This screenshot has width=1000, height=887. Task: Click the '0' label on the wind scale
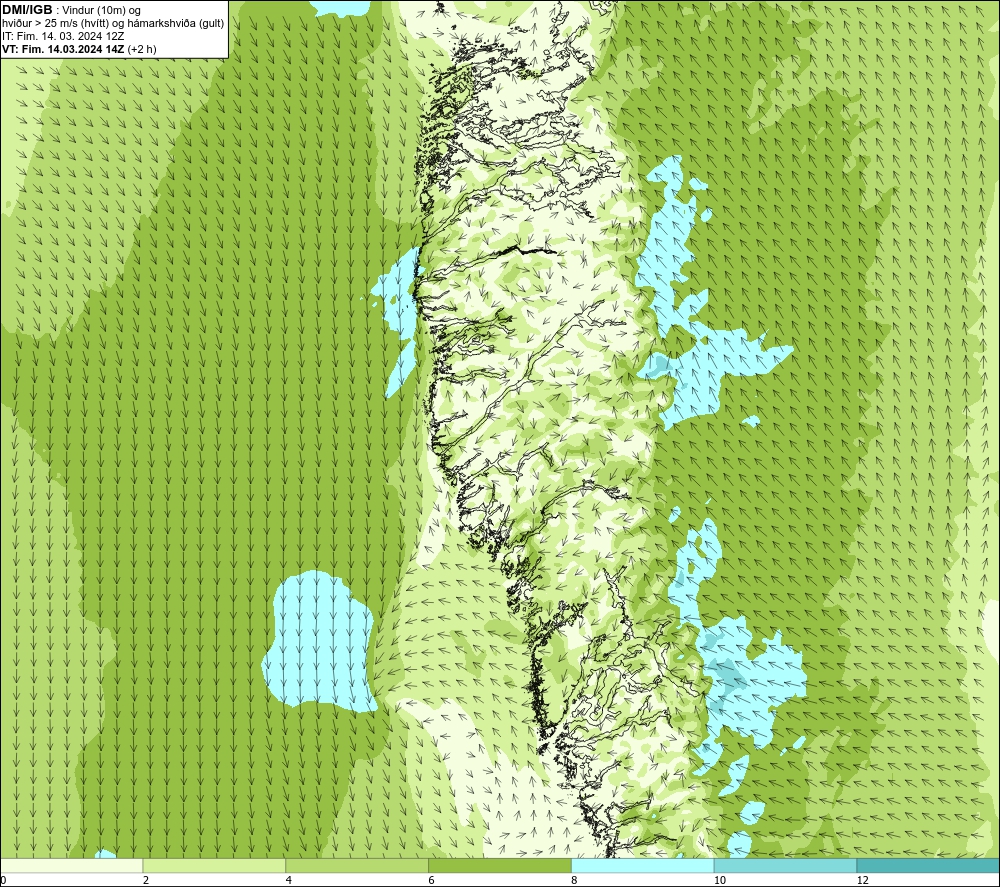[3, 880]
